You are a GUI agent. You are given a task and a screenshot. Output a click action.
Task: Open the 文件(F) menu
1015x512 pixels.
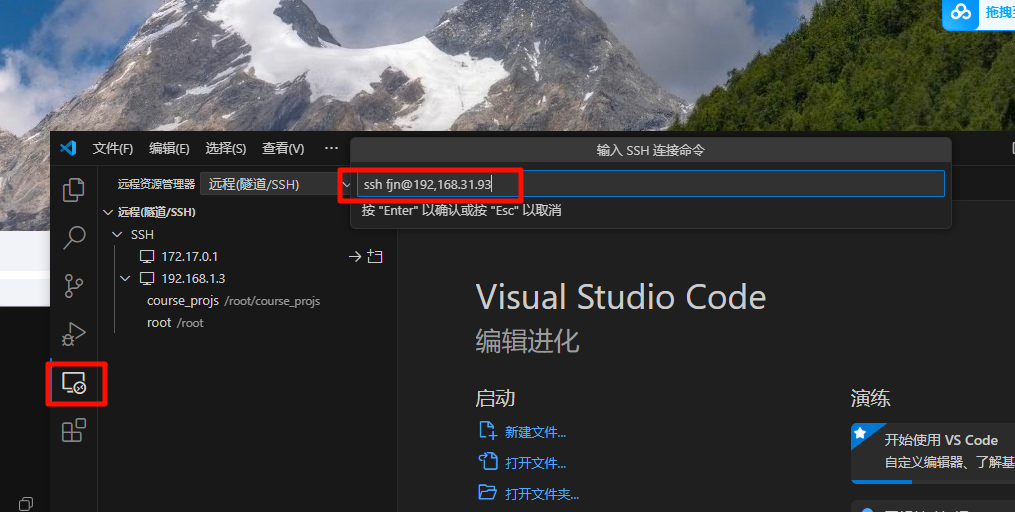pyautogui.click(x=113, y=149)
